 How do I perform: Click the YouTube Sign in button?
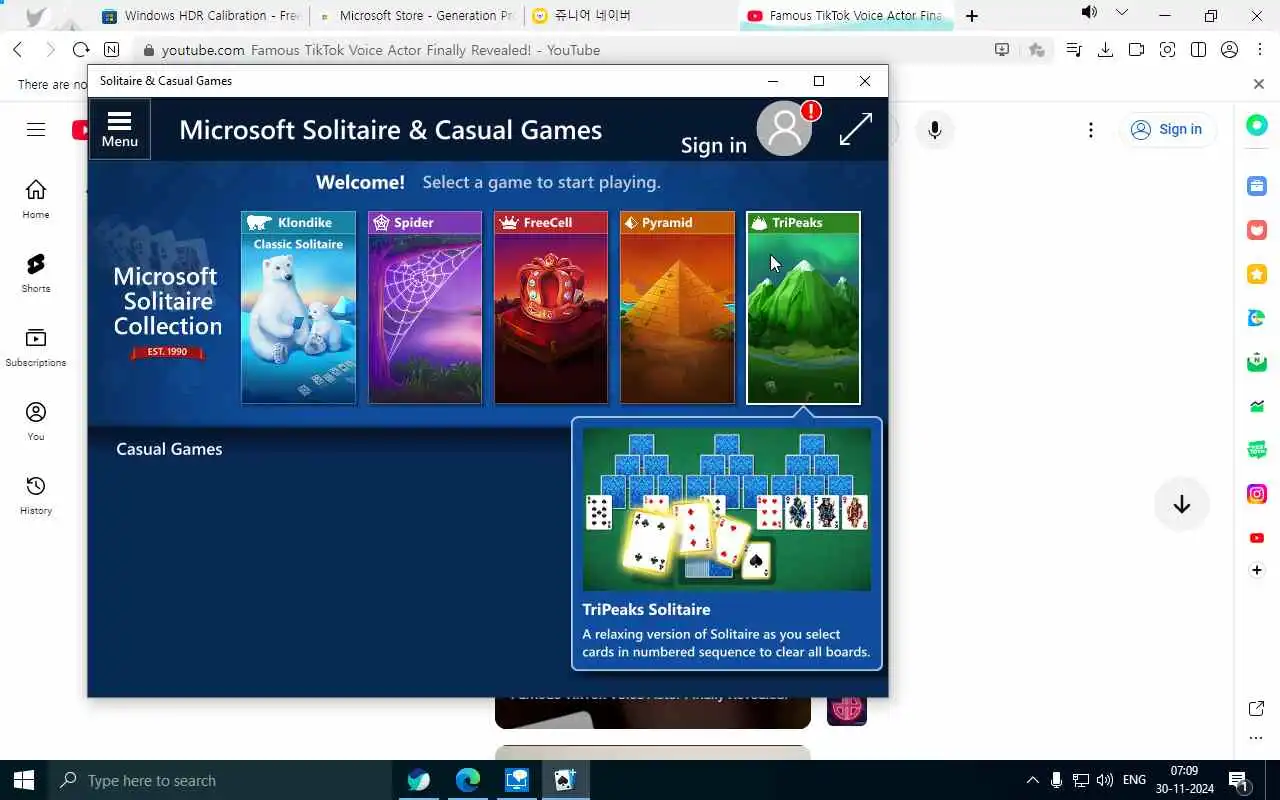pyautogui.click(x=1167, y=130)
